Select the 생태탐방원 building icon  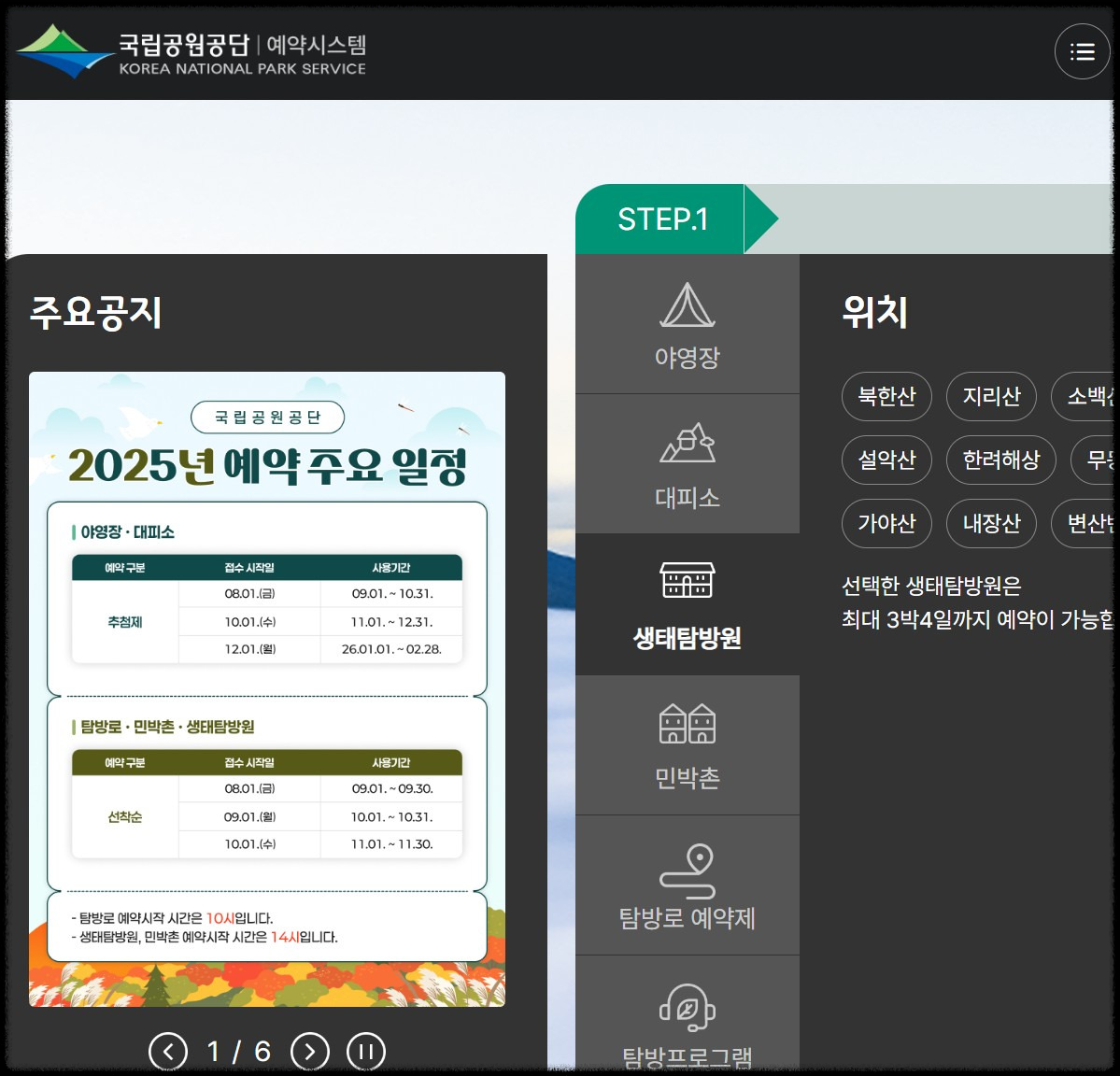tap(688, 580)
